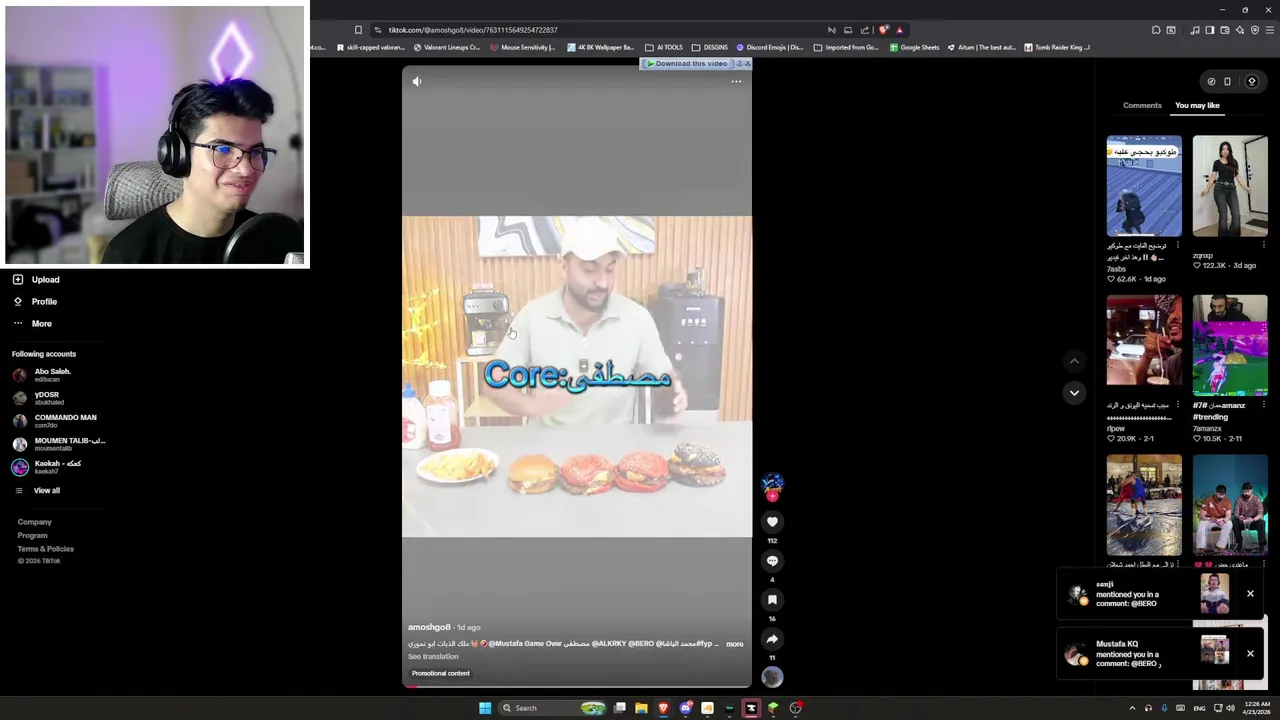Image resolution: width=1280 pixels, height=720 pixels.
Task: Open File Explorer from taskbar
Action: click(x=641, y=708)
